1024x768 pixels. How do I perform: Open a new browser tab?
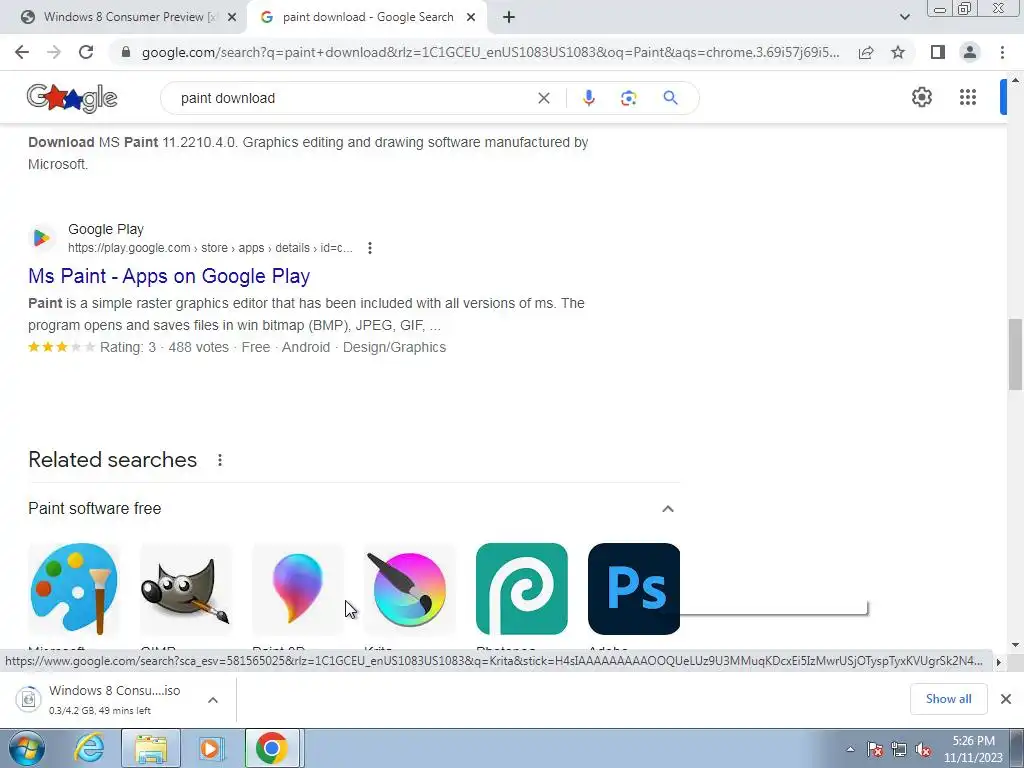[509, 18]
